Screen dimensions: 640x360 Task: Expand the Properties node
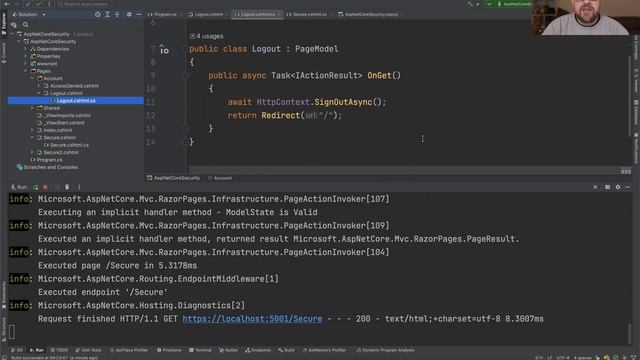coord(25,56)
